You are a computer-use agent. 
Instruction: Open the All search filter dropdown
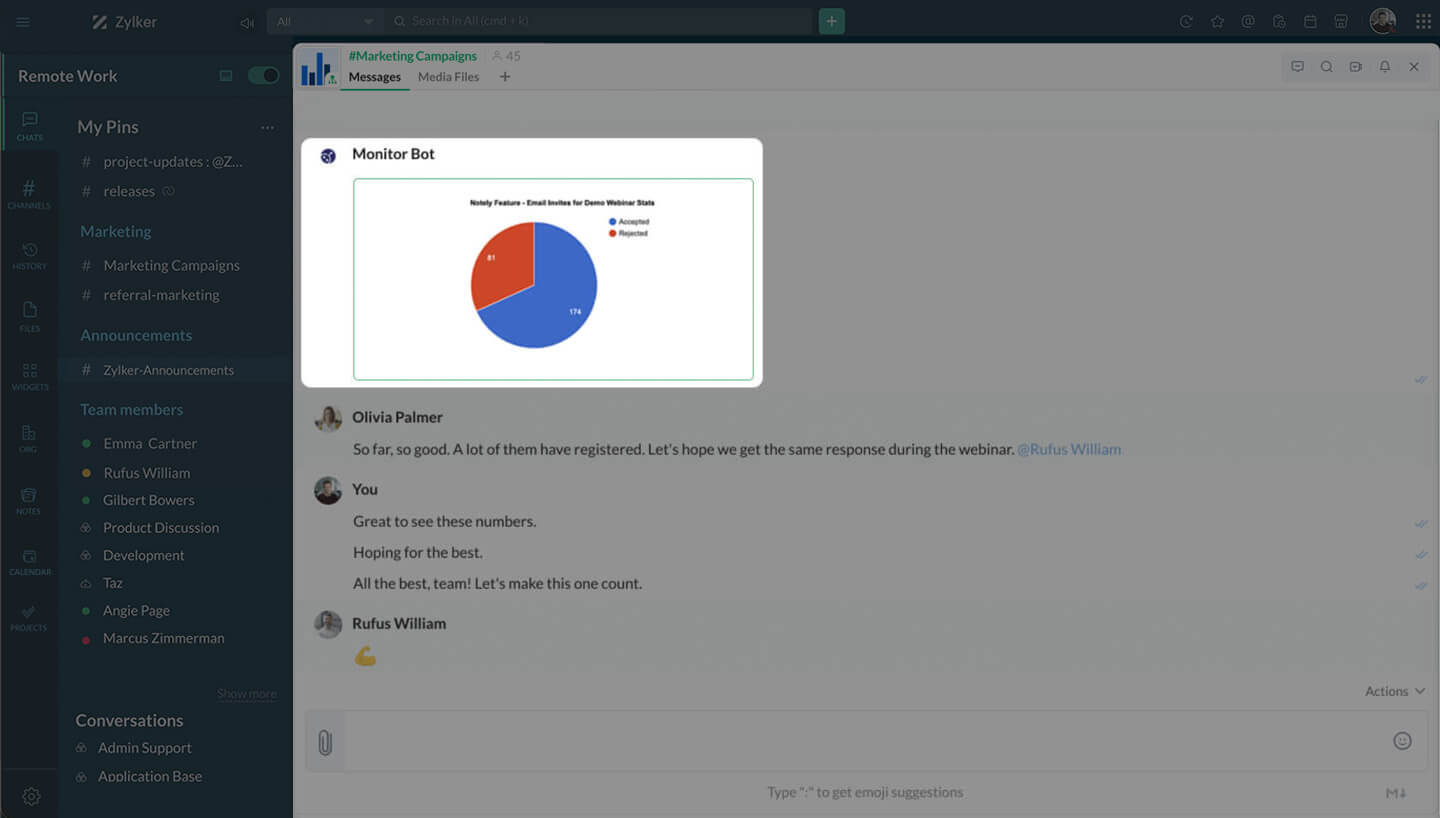click(325, 21)
